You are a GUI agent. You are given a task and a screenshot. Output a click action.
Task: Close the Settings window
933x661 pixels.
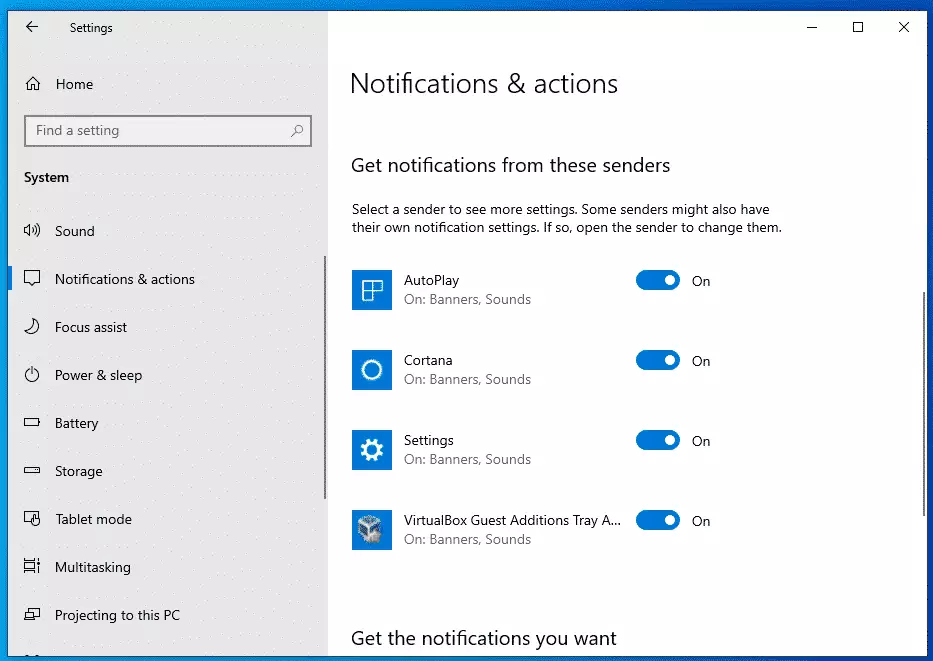point(903,27)
